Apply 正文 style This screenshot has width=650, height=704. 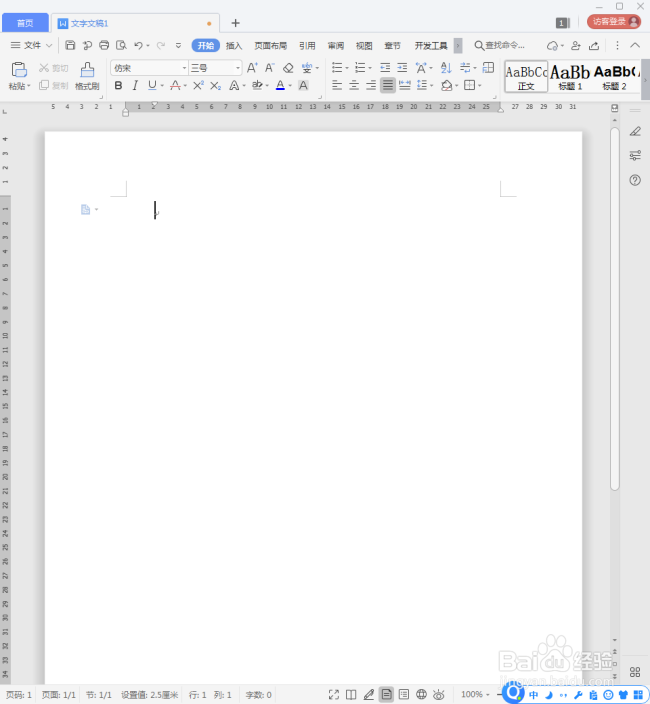[526, 77]
